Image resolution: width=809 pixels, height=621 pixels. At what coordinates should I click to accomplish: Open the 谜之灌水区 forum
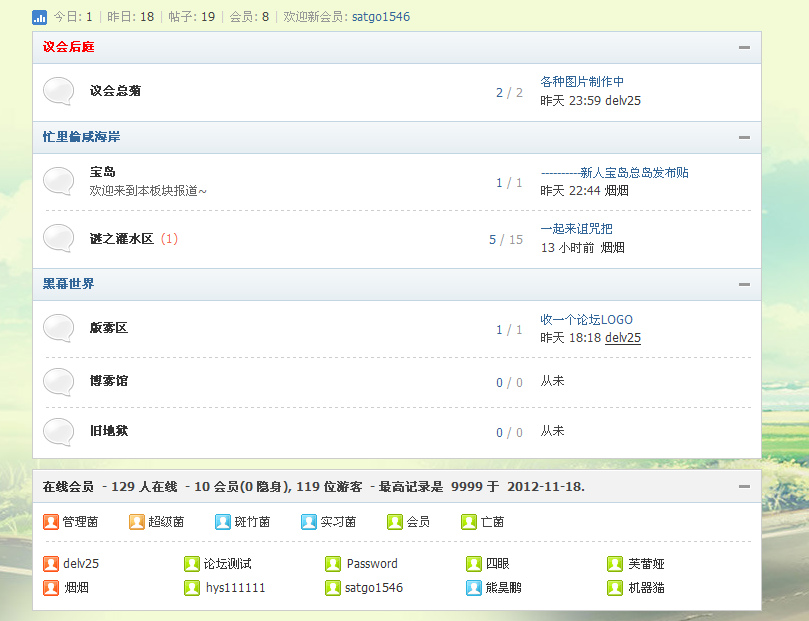coord(122,239)
